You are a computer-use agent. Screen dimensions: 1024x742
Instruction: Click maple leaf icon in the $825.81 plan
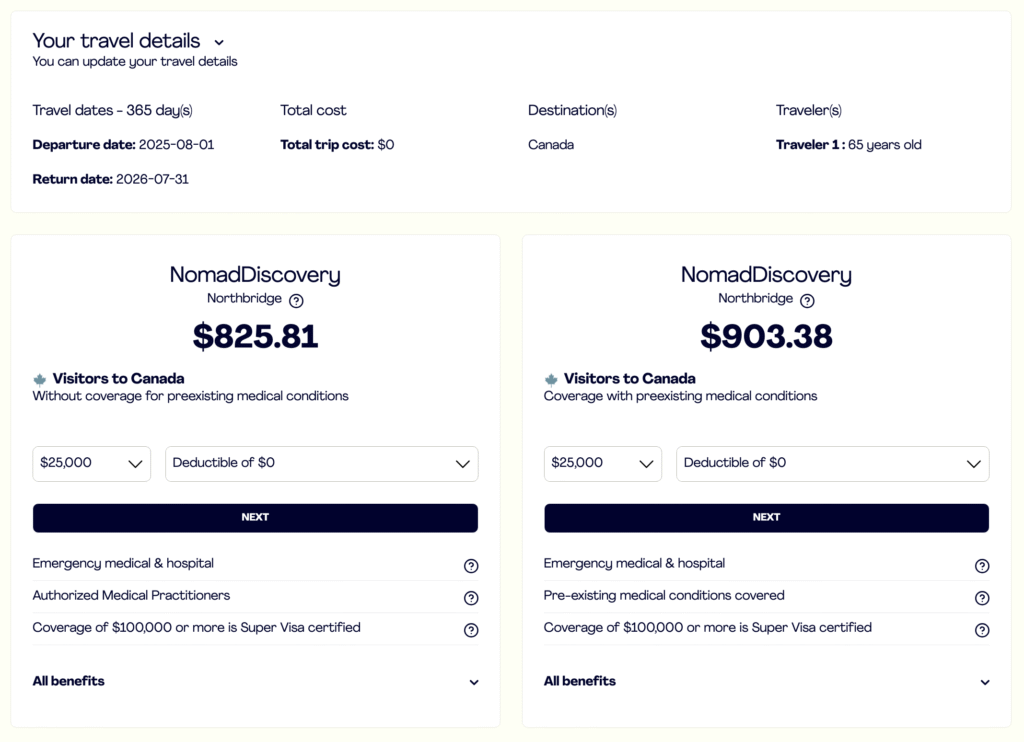[x=40, y=379]
